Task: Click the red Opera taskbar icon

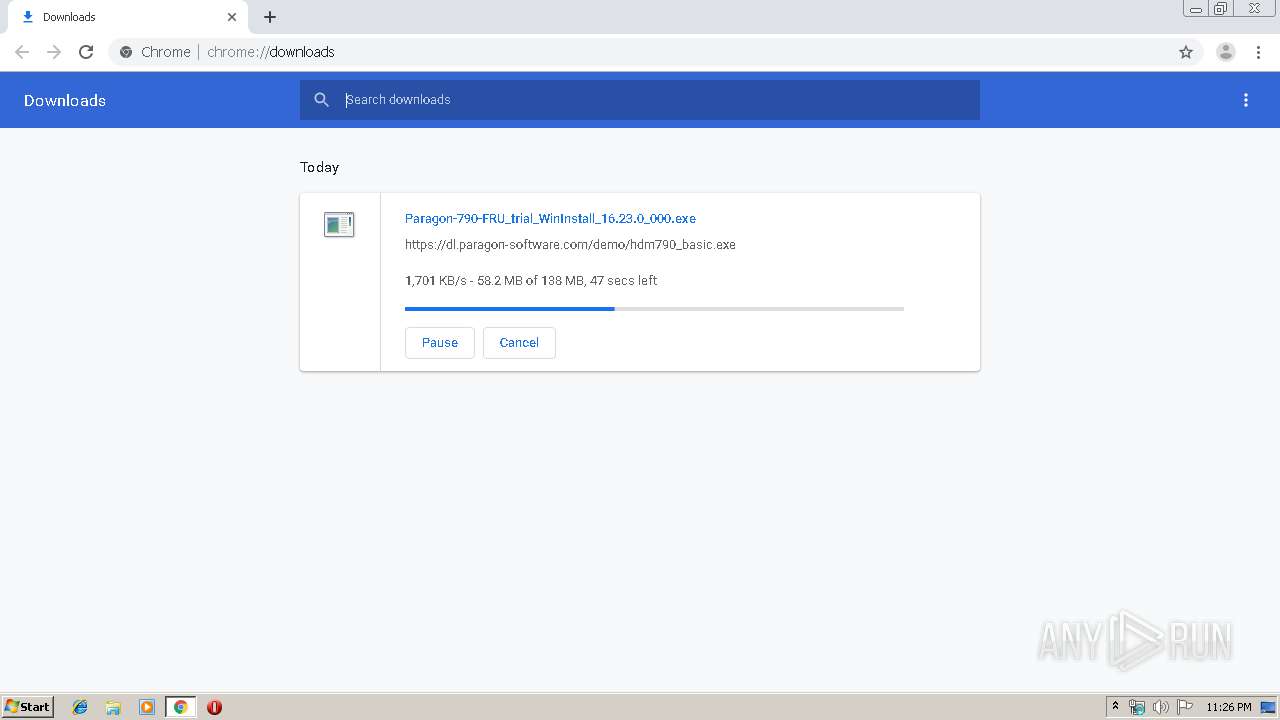Action: [x=214, y=707]
